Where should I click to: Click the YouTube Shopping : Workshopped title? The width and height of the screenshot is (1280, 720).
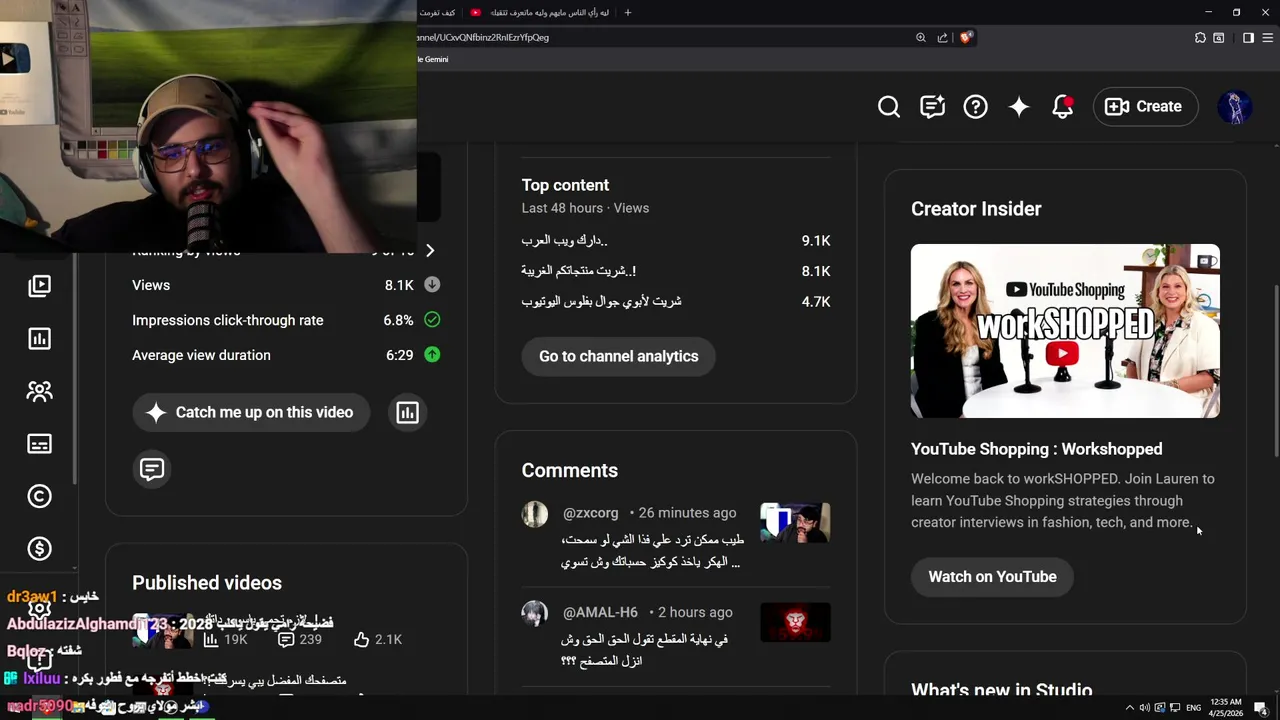(x=1036, y=449)
